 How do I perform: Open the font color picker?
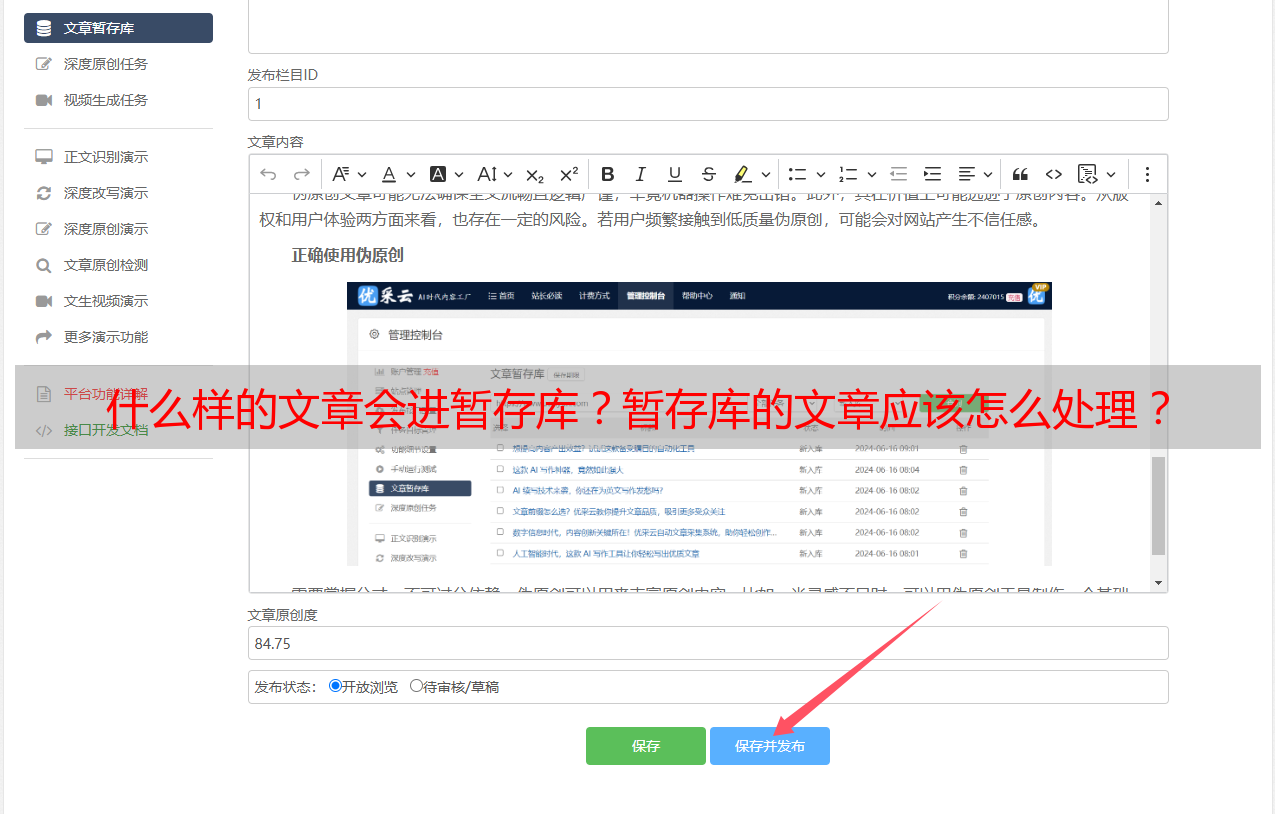tap(398, 174)
